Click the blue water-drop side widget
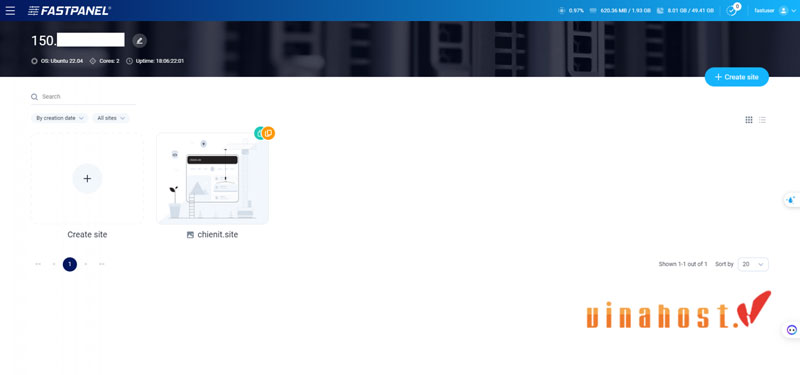This screenshot has width=800, height=375. (x=791, y=200)
